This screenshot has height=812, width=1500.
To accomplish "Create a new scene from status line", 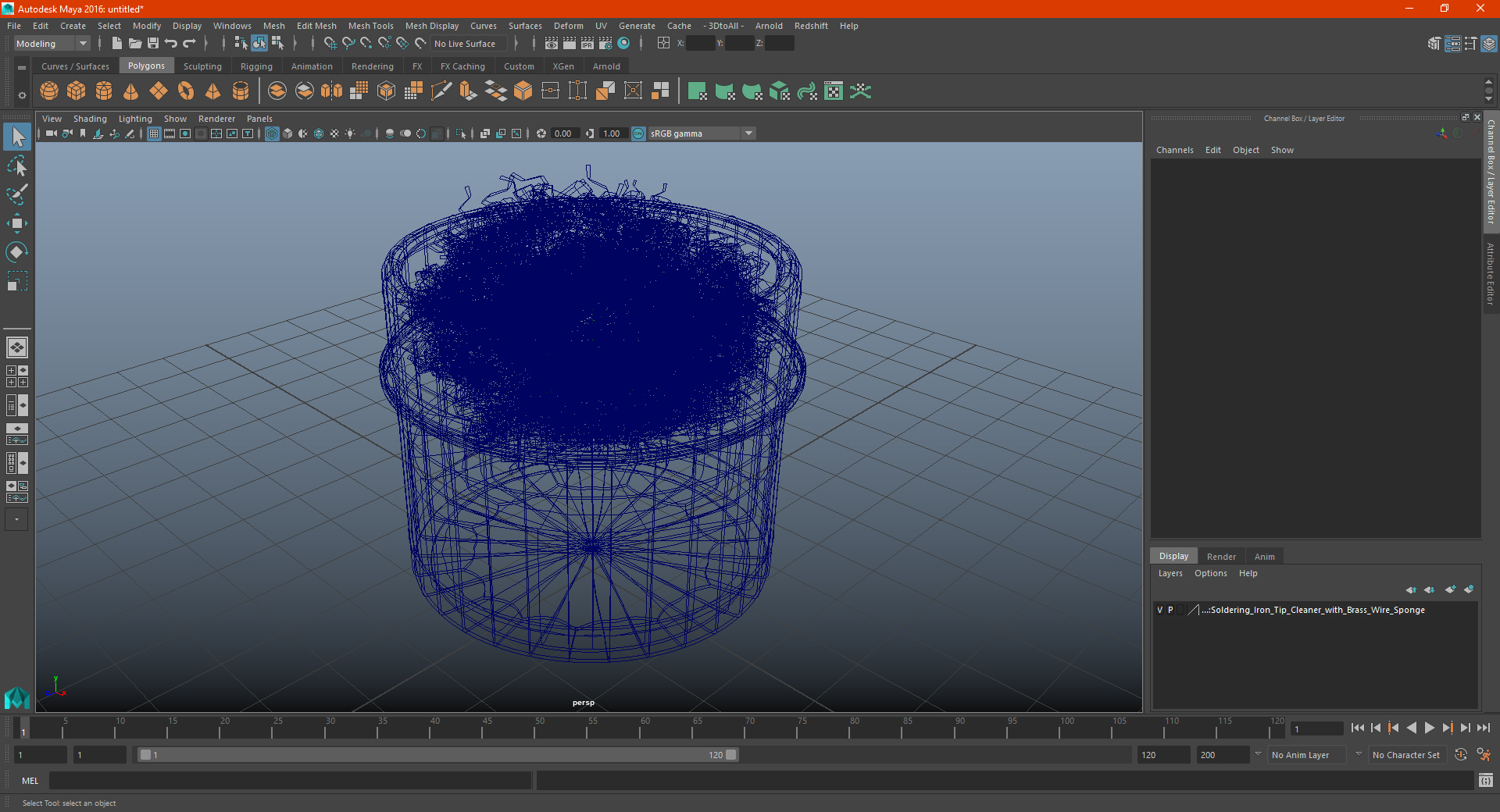I will (117, 44).
